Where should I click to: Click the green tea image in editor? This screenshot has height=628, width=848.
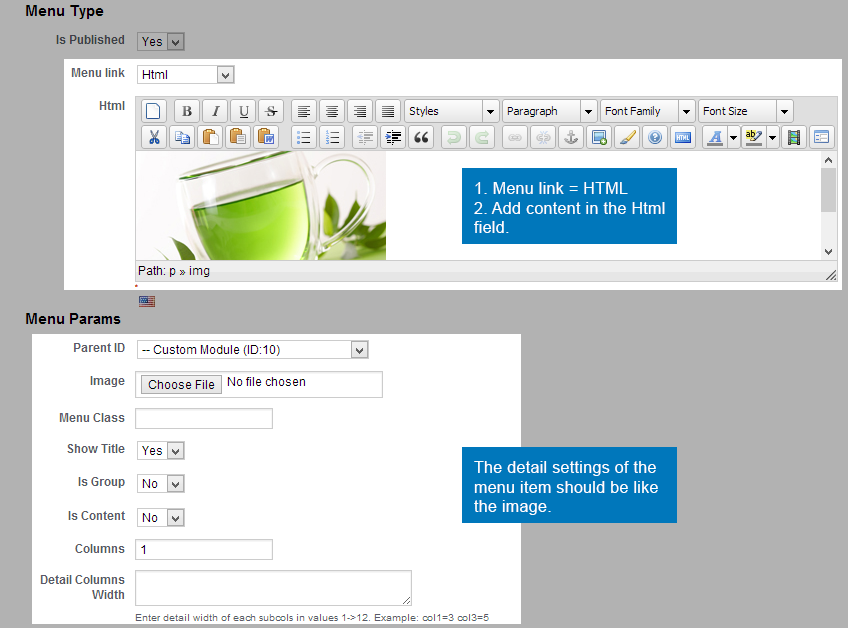coord(261,206)
